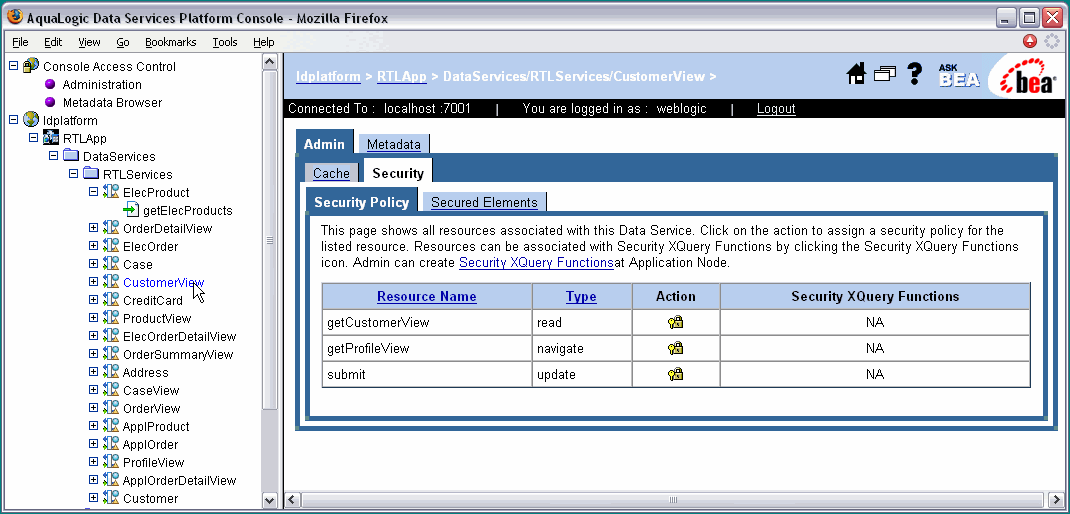This screenshot has height=514, width=1070.
Task: Click the ProfileView data service icon
Action: pos(111,462)
